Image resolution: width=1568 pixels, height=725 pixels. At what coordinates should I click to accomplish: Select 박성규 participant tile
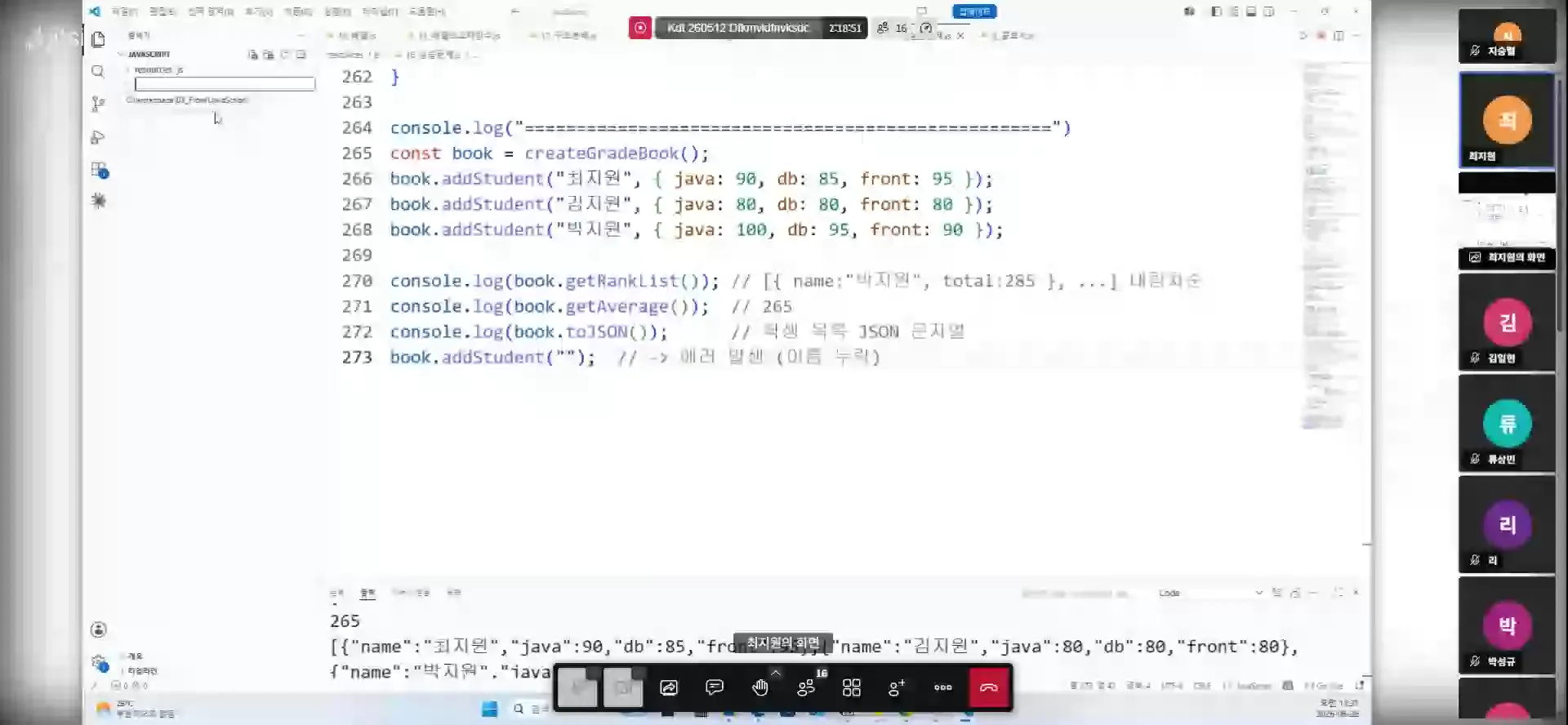1507,626
